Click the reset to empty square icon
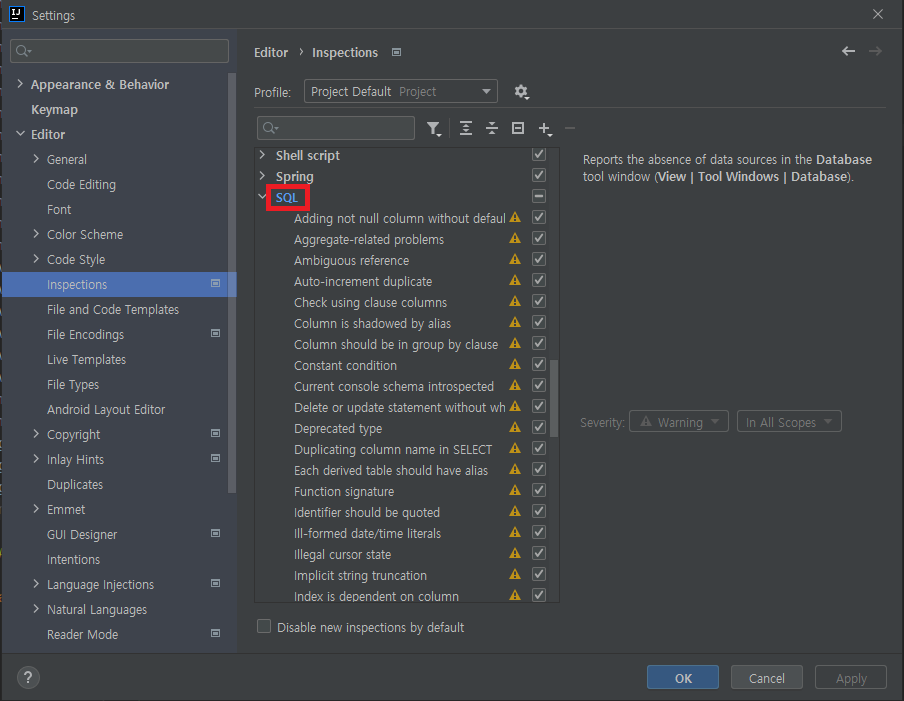The height and width of the screenshot is (701, 904). tap(518, 128)
